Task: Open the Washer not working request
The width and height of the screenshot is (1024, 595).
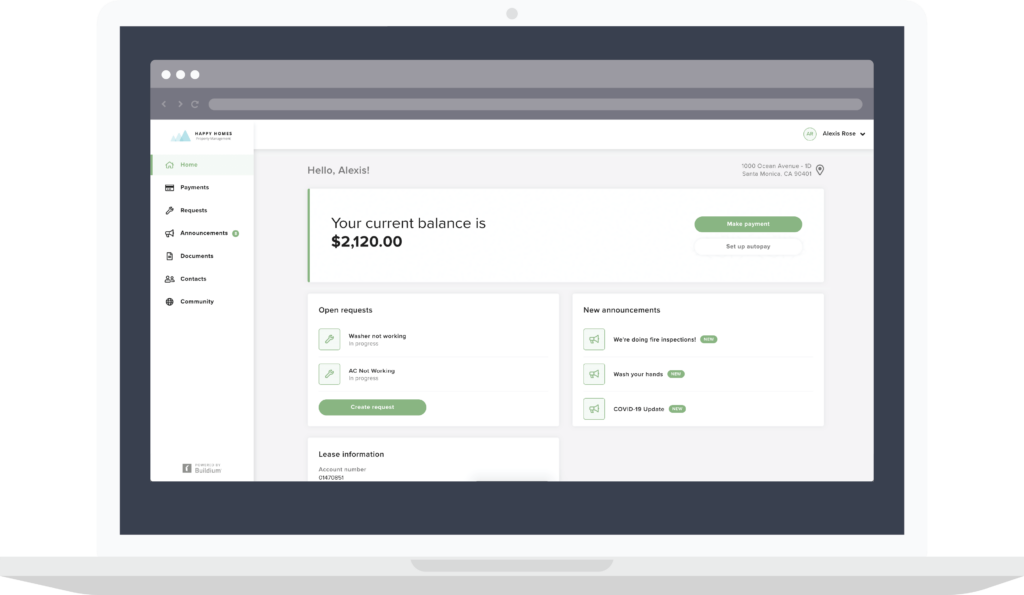Action: (x=377, y=336)
